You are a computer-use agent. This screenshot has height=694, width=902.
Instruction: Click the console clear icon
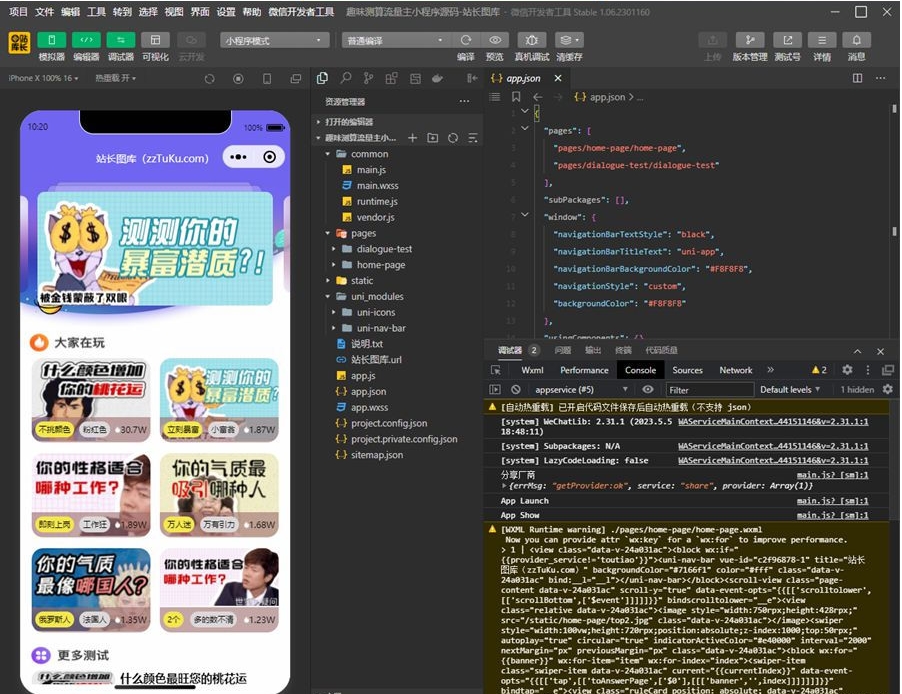516,390
